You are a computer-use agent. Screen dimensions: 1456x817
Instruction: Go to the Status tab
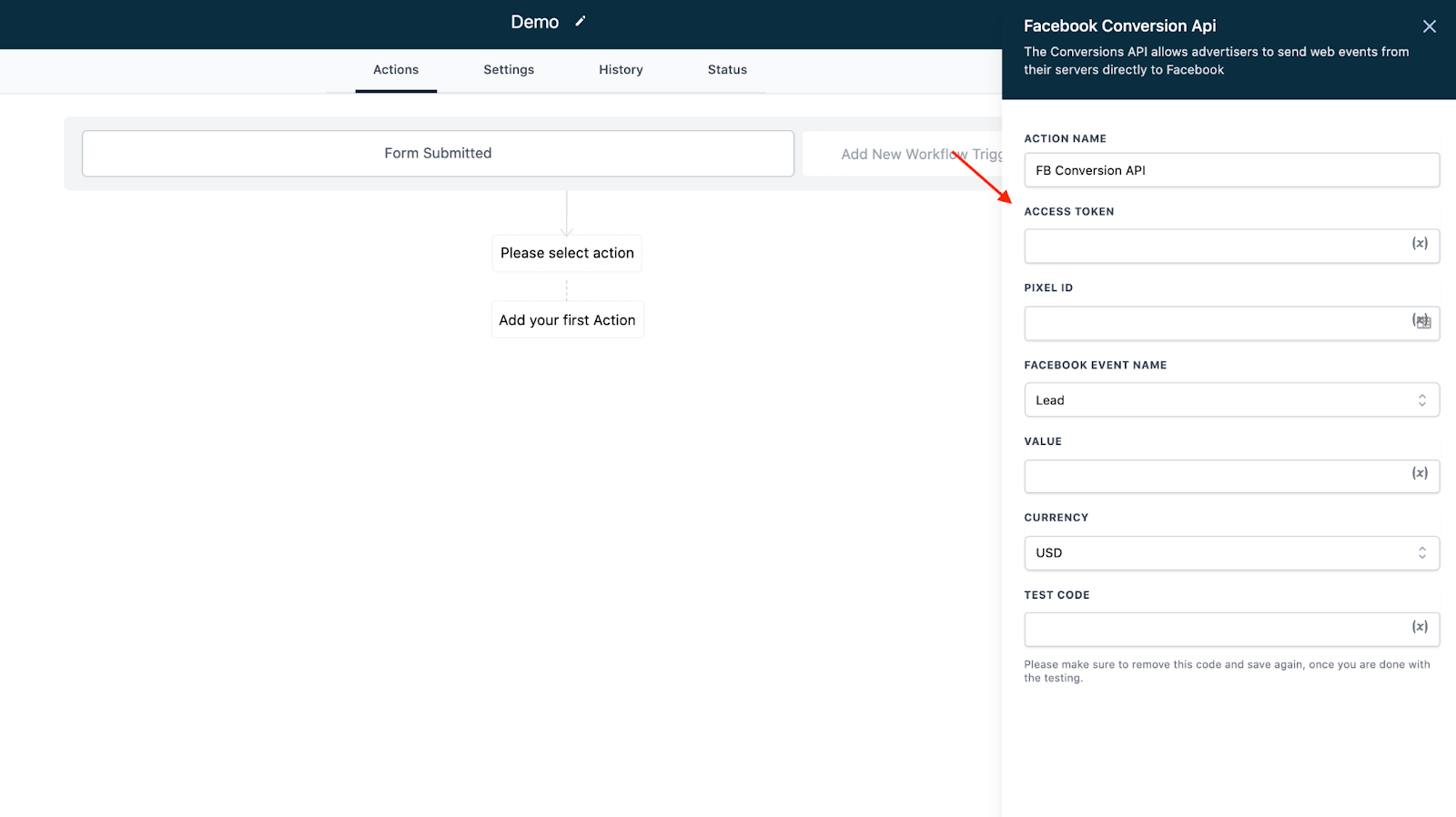[727, 70]
